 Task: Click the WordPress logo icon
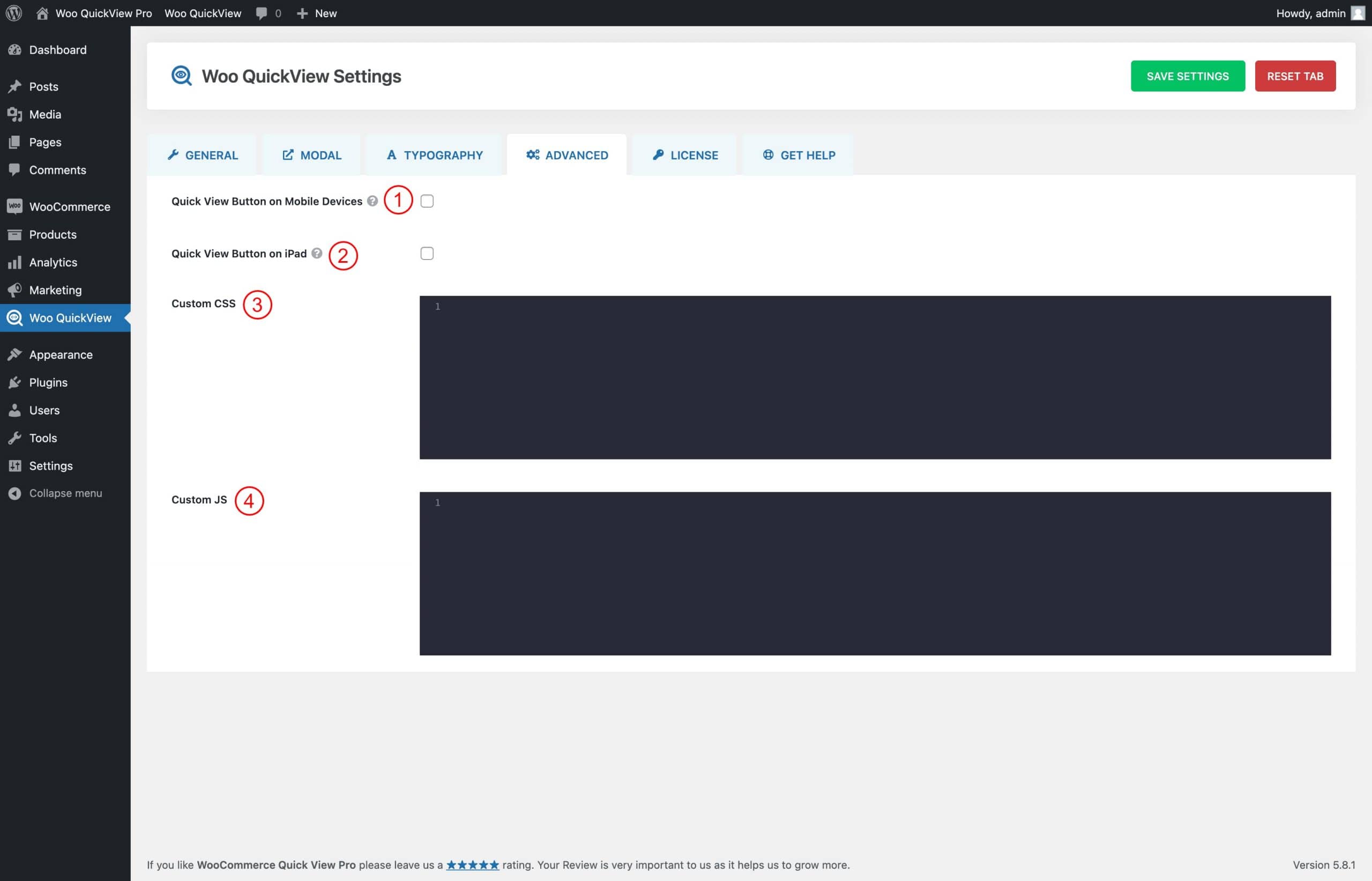[x=14, y=12]
